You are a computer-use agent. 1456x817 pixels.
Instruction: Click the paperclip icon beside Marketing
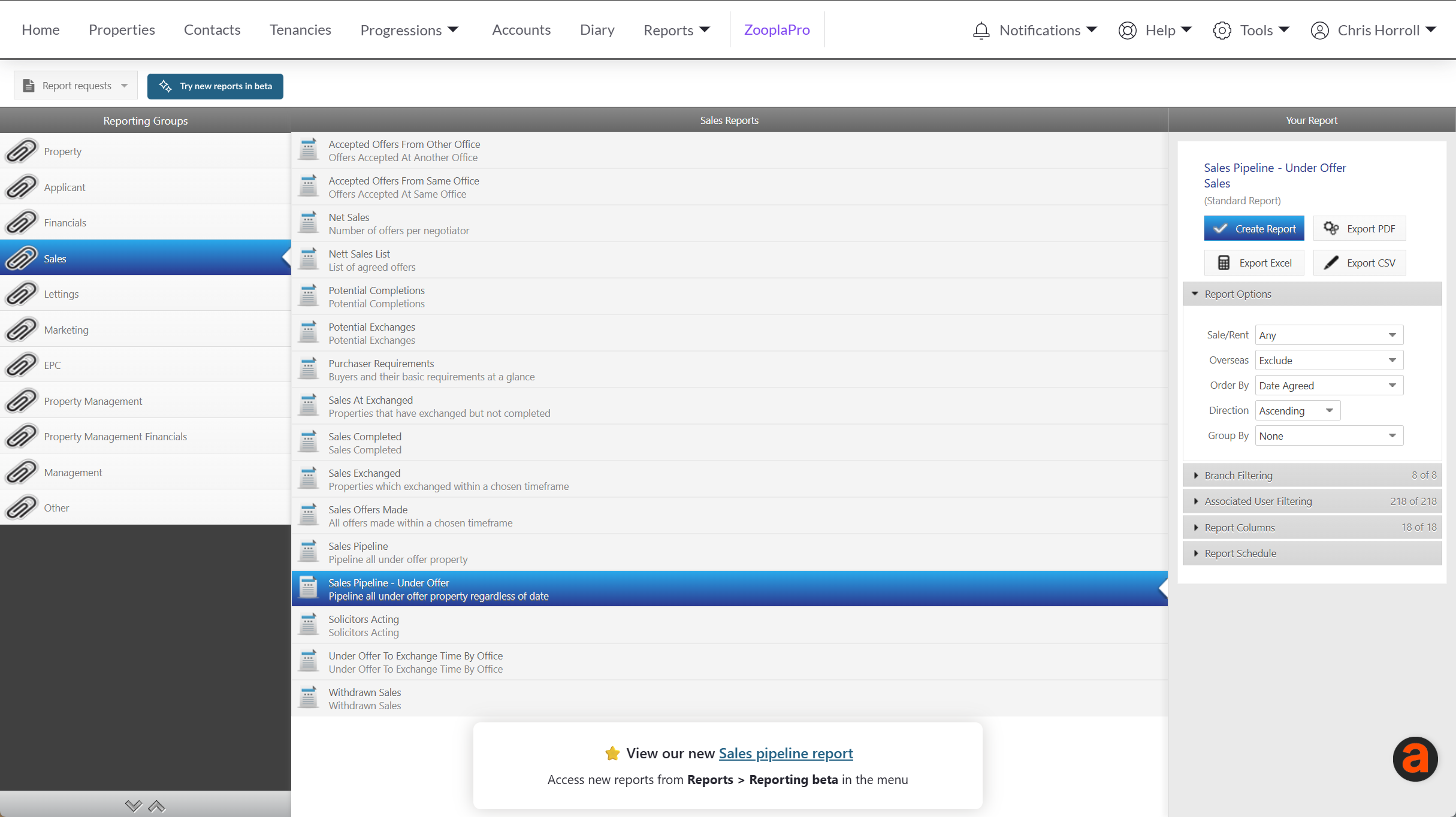(21, 329)
